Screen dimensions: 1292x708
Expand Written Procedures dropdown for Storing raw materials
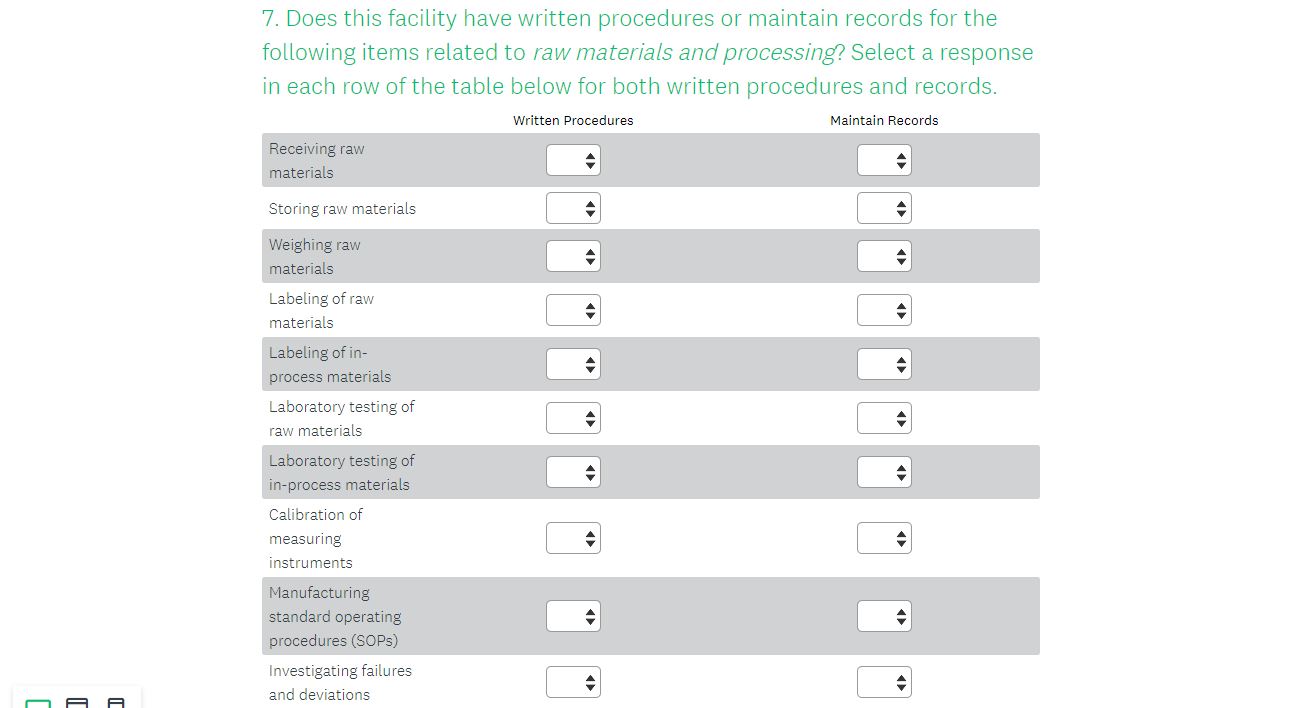pos(573,208)
